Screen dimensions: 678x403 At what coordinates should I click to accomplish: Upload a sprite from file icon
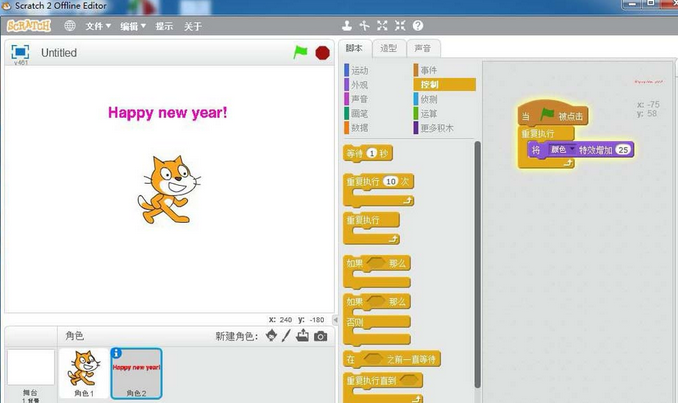pos(303,336)
